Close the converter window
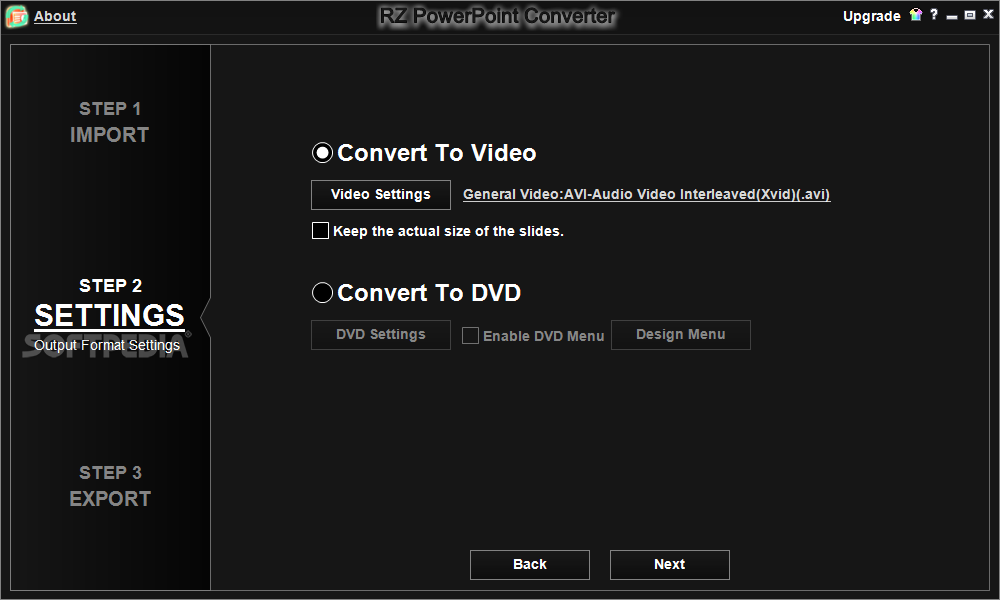 click(x=988, y=15)
